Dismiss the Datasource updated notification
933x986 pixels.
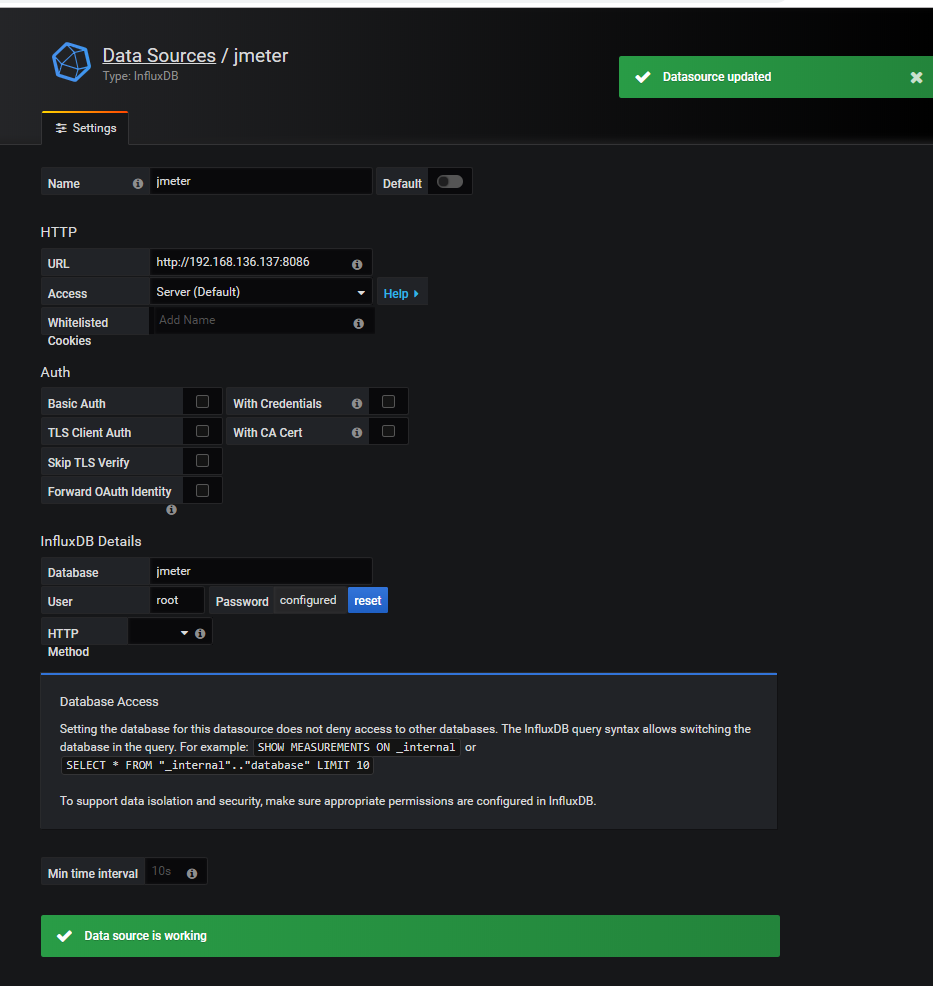916,77
